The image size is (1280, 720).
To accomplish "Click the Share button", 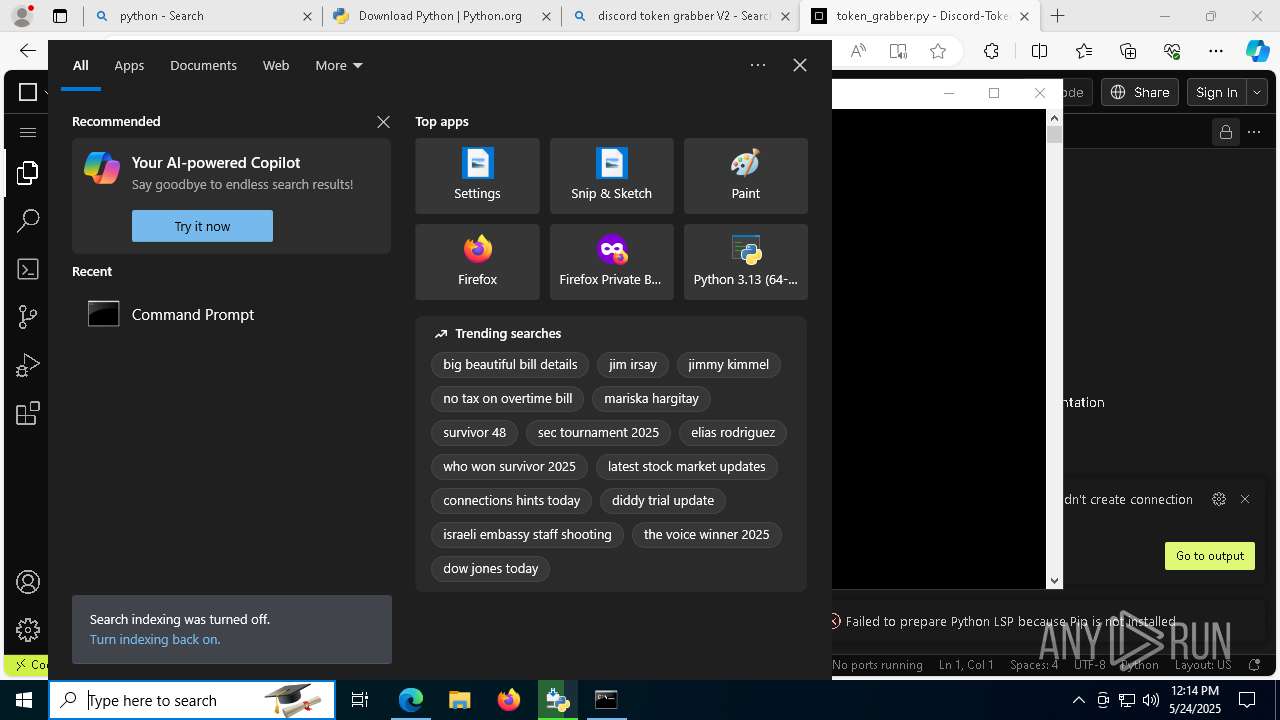I will 1140,92.
